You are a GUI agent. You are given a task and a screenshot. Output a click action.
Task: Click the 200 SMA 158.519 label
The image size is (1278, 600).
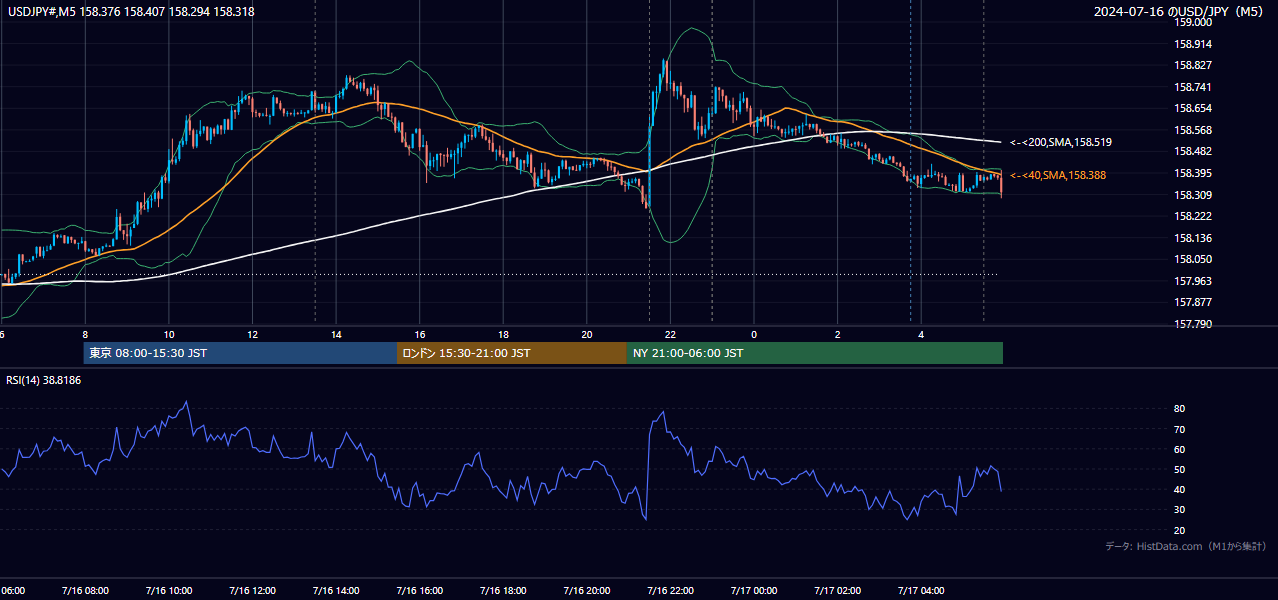pos(1061,143)
